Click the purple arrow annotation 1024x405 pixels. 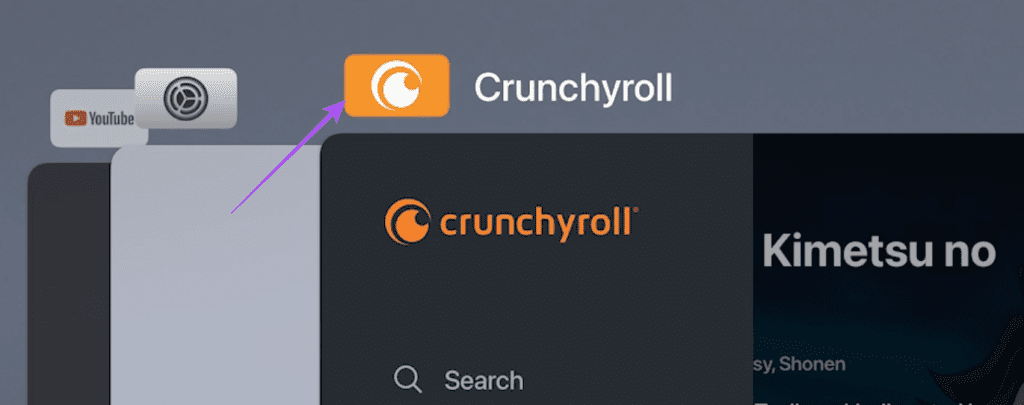tap(289, 157)
